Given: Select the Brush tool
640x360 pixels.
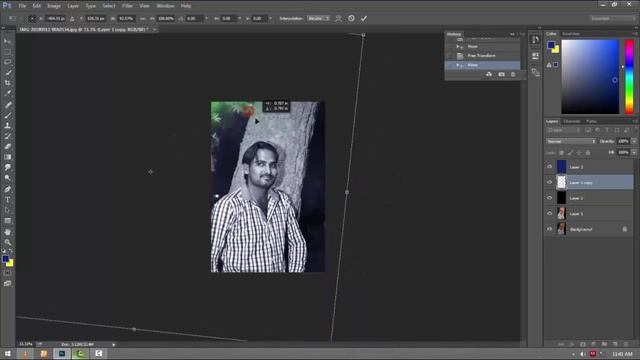Looking at the screenshot, I should pos(7,115).
